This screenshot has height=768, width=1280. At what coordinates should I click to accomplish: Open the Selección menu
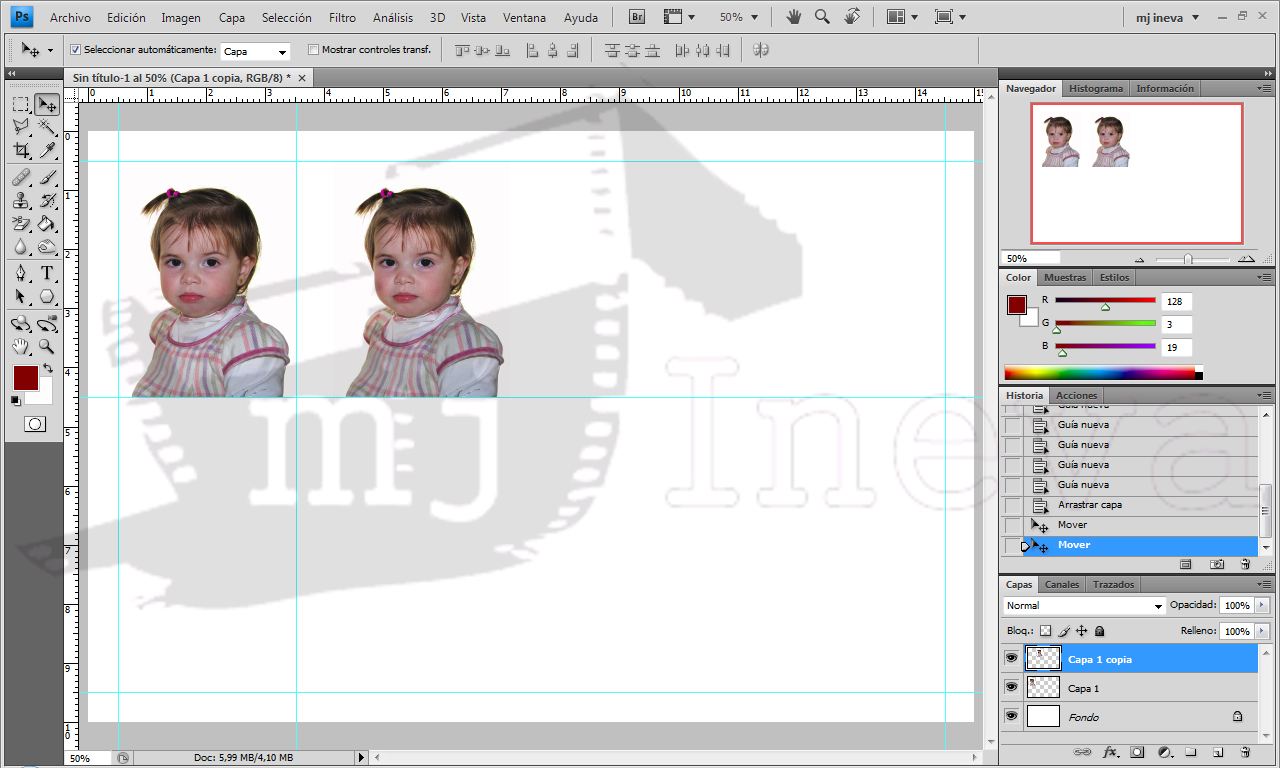coord(286,18)
